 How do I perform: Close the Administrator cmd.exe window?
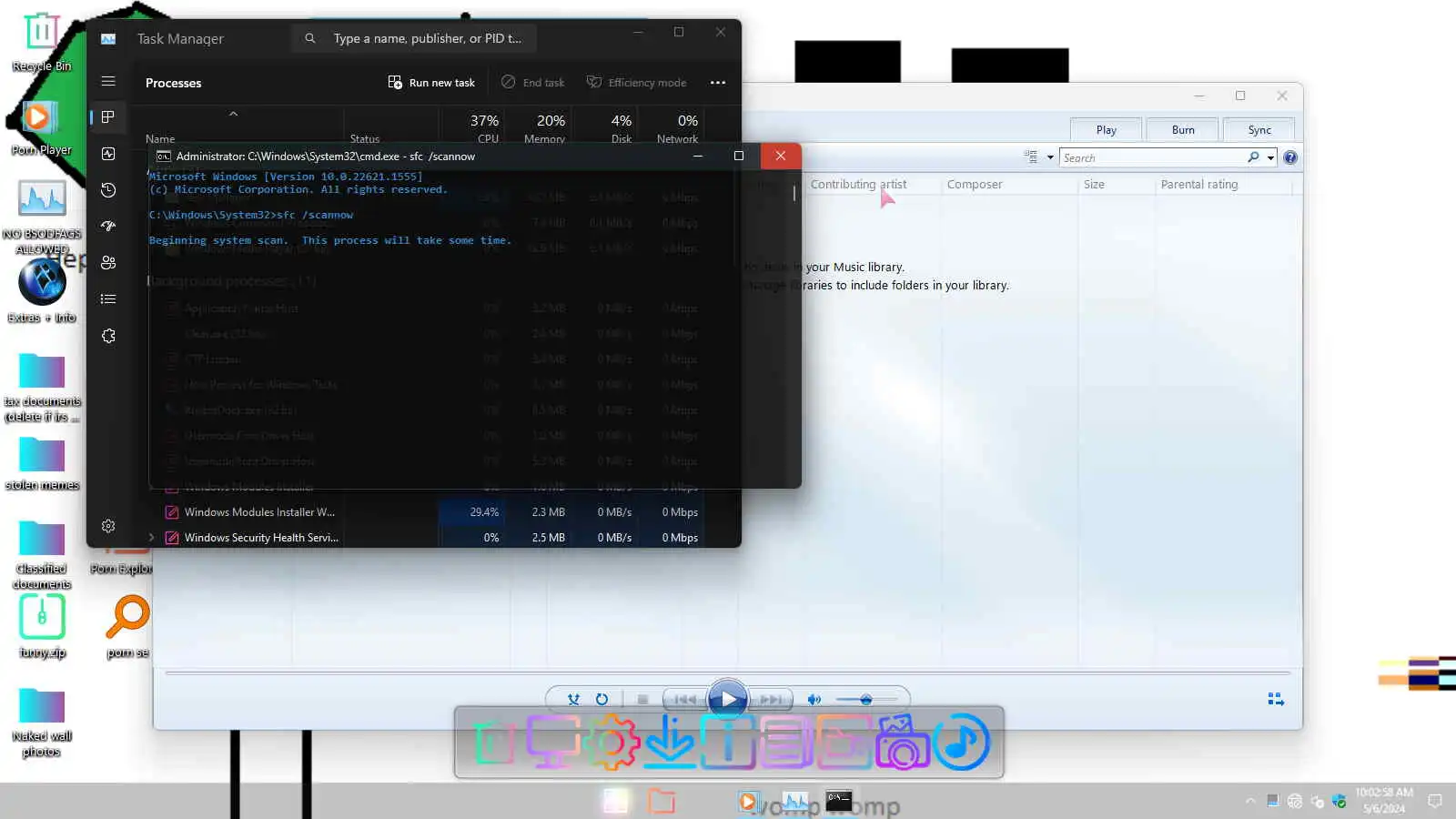[781, 156]
